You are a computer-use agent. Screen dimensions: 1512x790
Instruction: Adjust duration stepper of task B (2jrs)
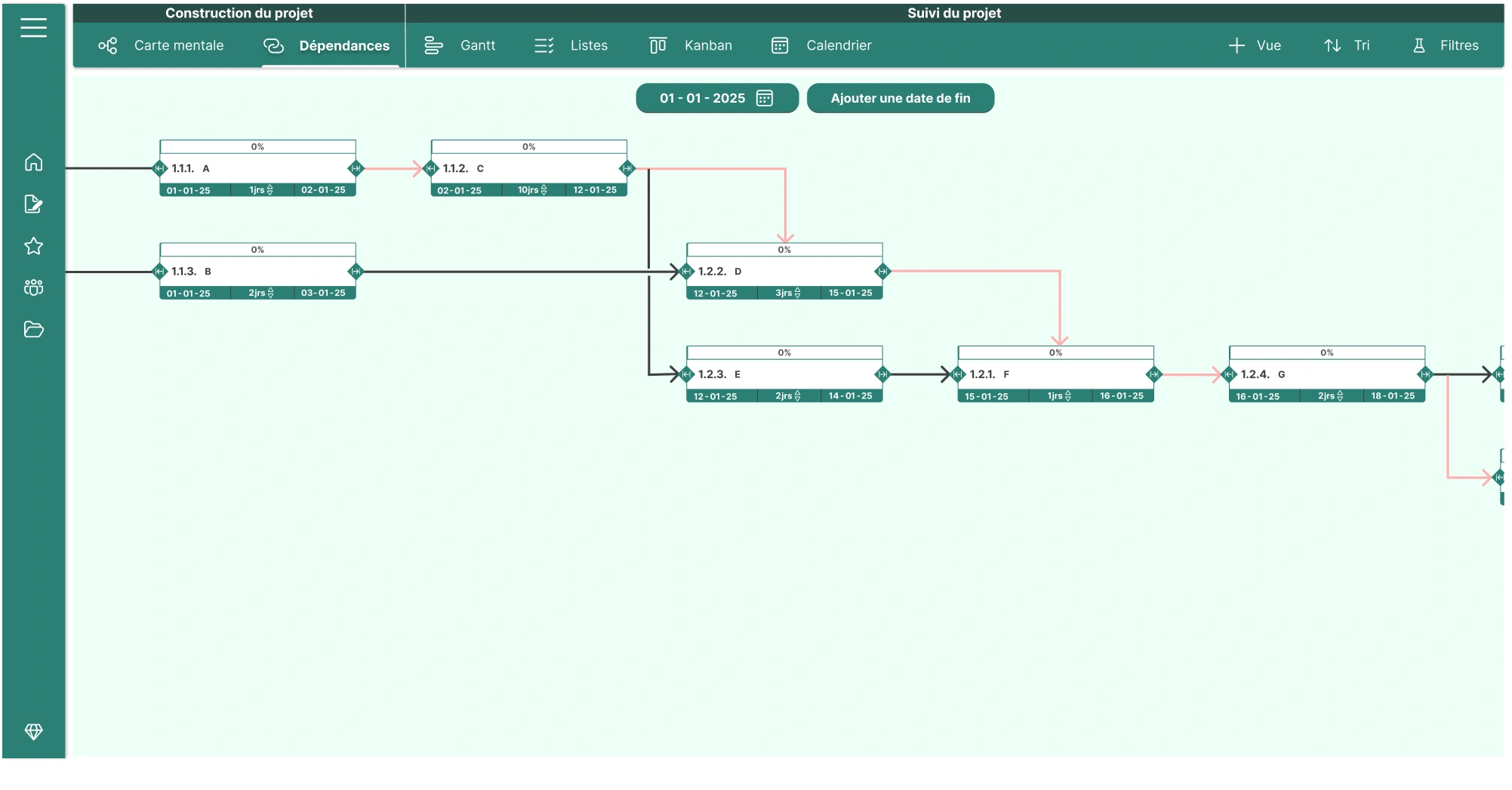pyautogui.click(x=270, y=293)
